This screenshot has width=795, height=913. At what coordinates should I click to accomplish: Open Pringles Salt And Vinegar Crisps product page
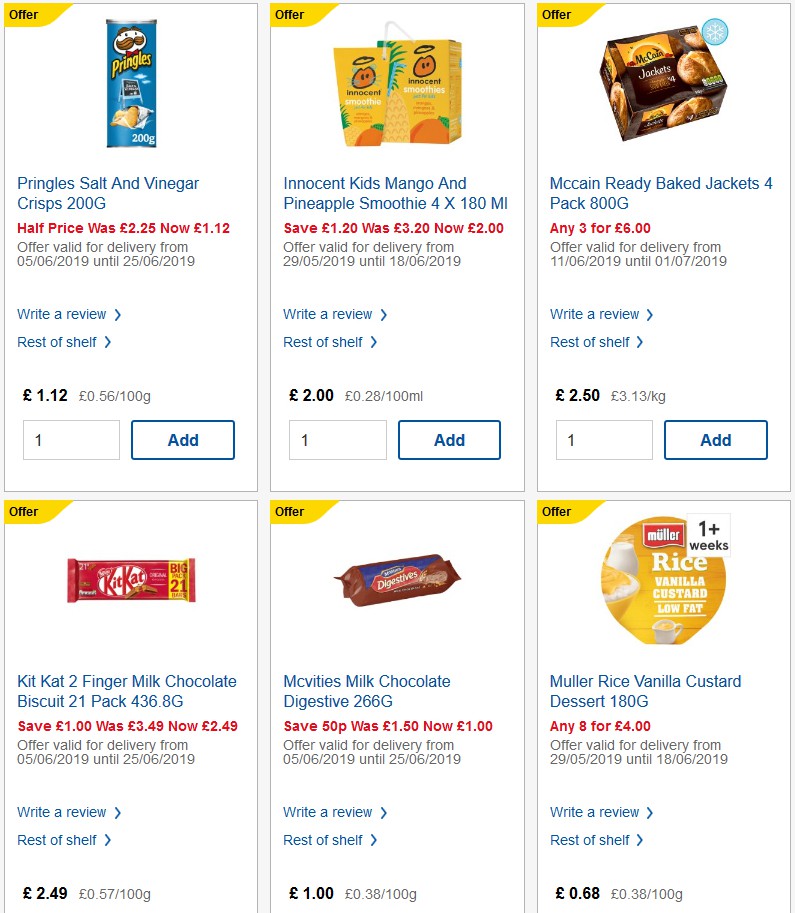(107, 193)
